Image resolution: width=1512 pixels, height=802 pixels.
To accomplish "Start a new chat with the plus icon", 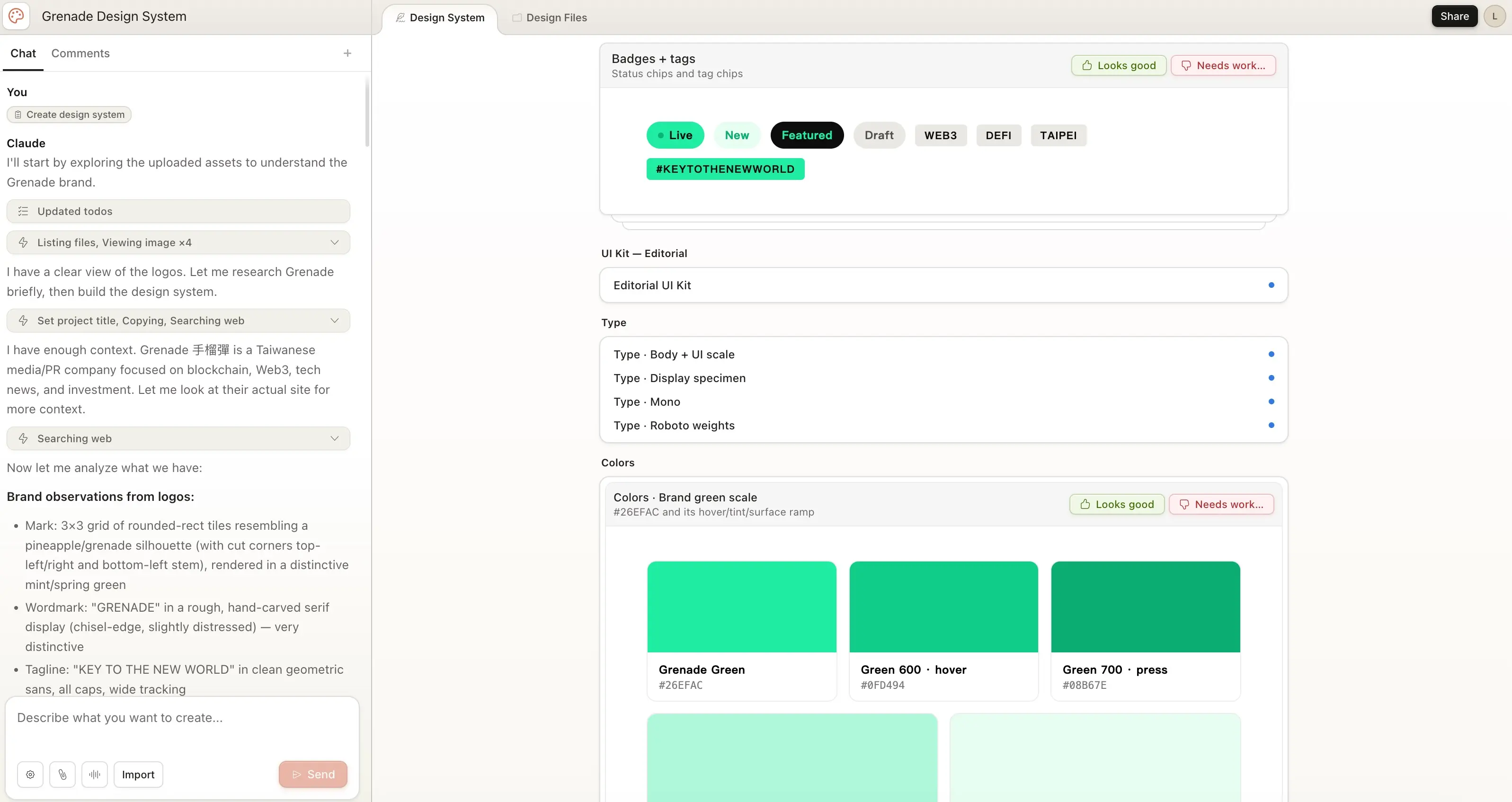I will pyautogui.click(x=347, y=53).
